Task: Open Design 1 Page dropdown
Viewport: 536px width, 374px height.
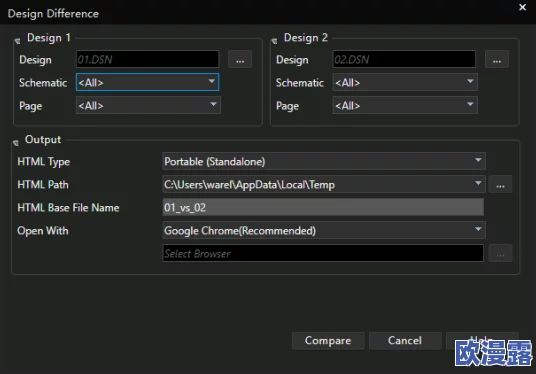Action: pyautogui.click(x=148, y=105)
